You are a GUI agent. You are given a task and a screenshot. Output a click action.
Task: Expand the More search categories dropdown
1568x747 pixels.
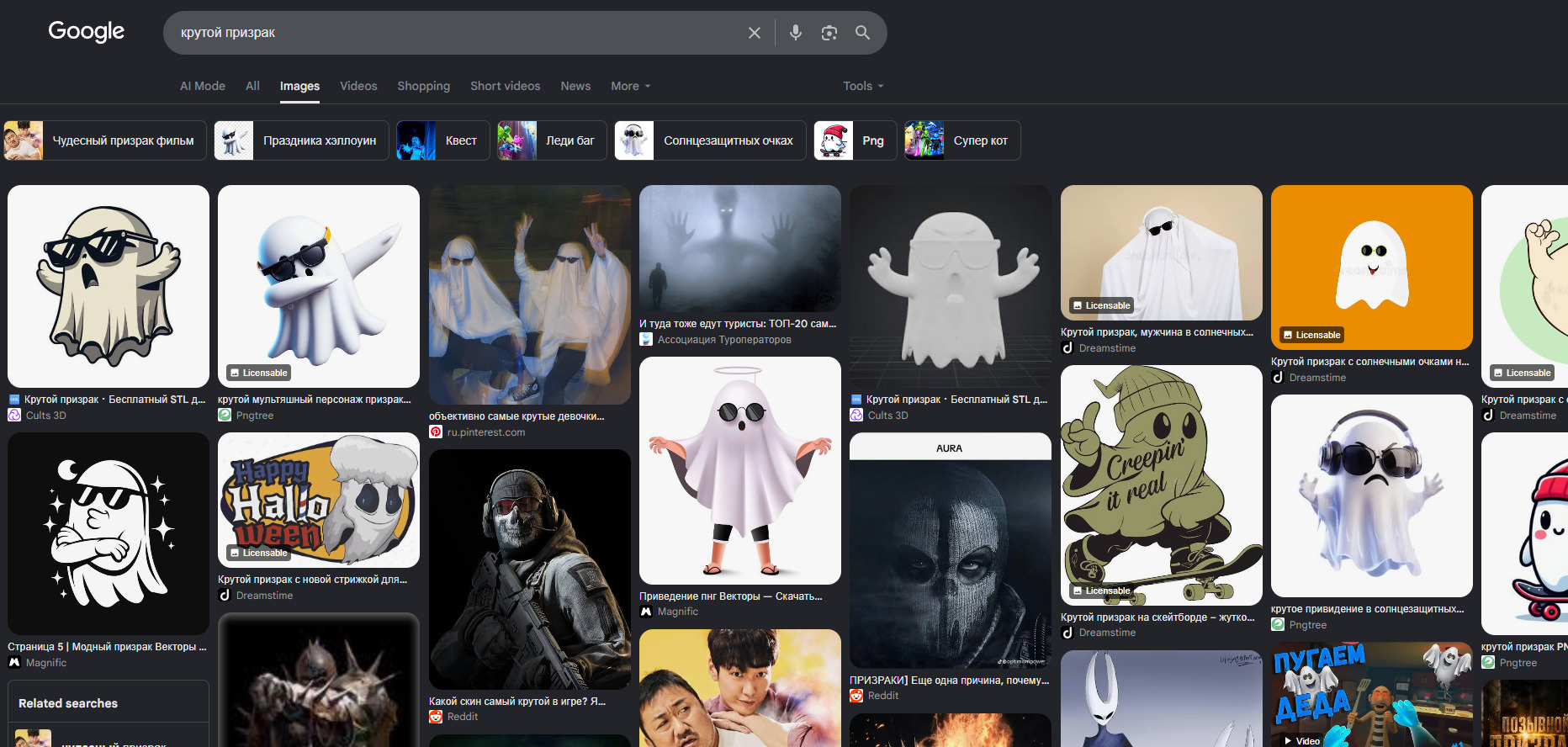[631, 86]
